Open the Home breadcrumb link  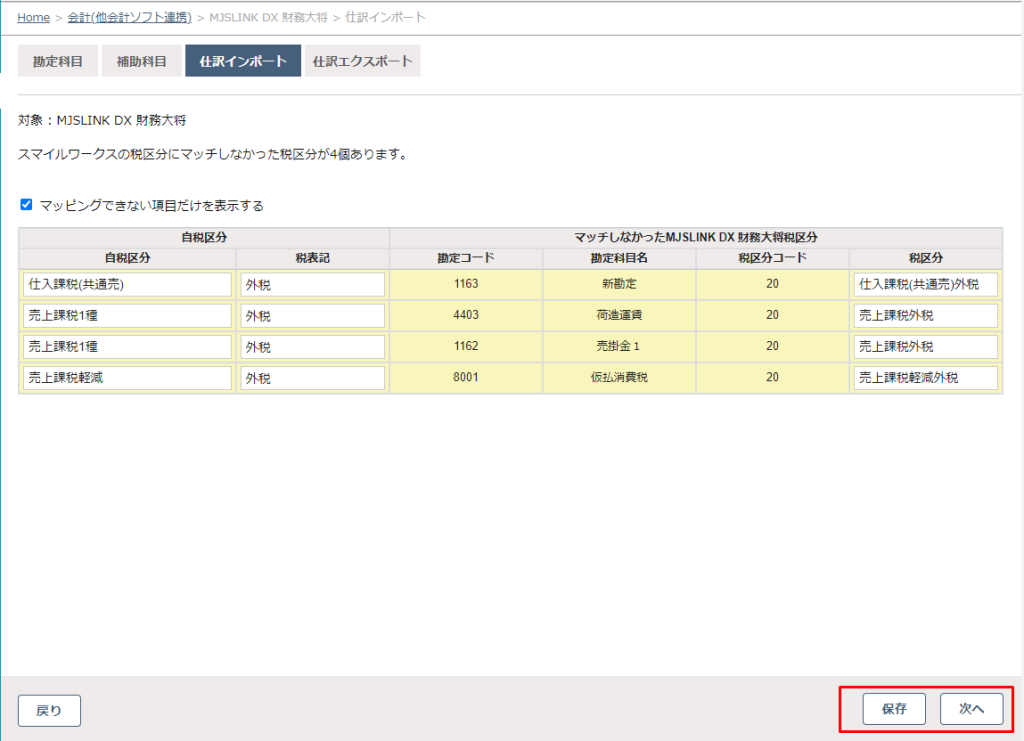(x=33, y=18)
